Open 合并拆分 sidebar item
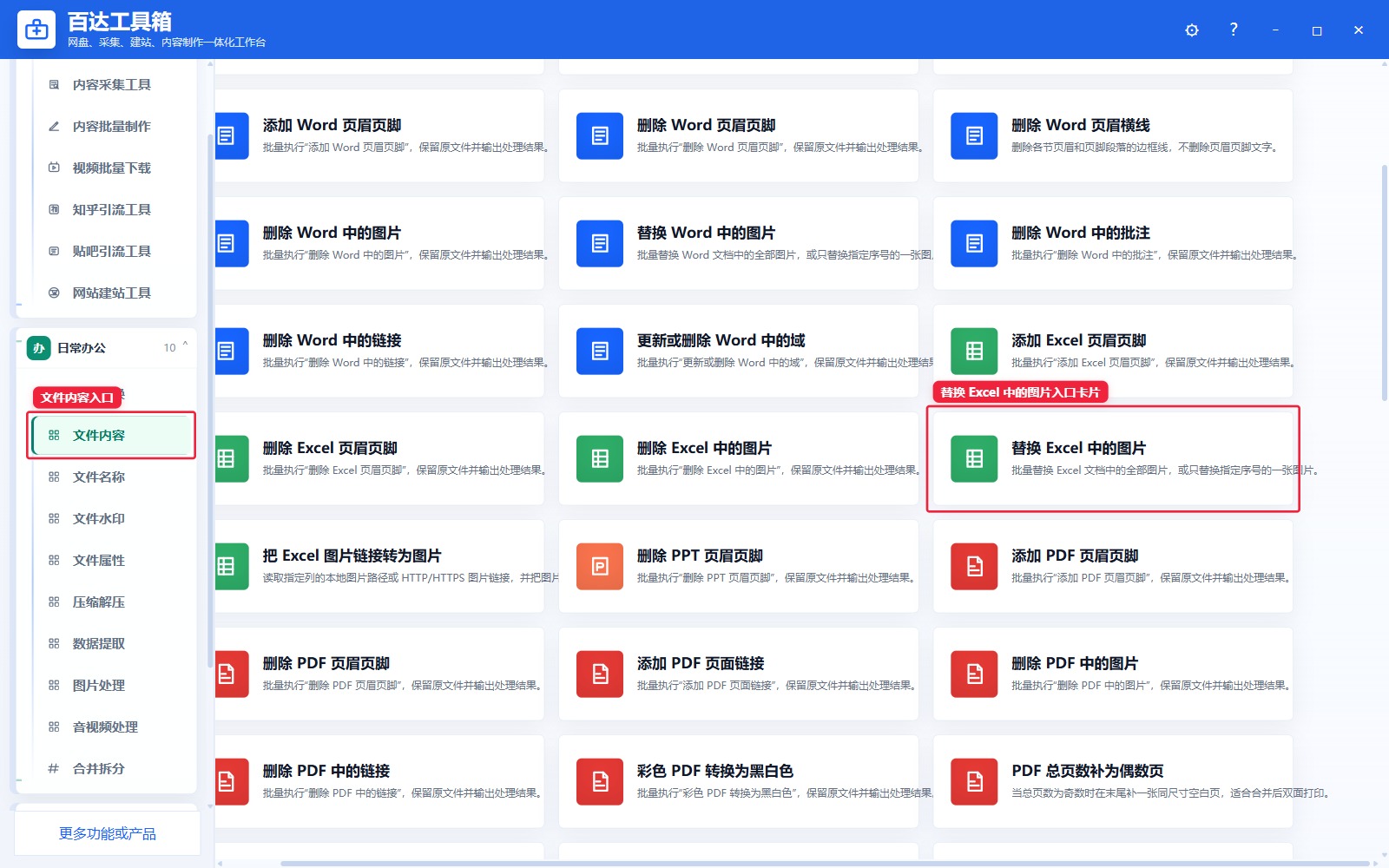The width and height of the screenshot is (1389, 868). coord(111,768)
